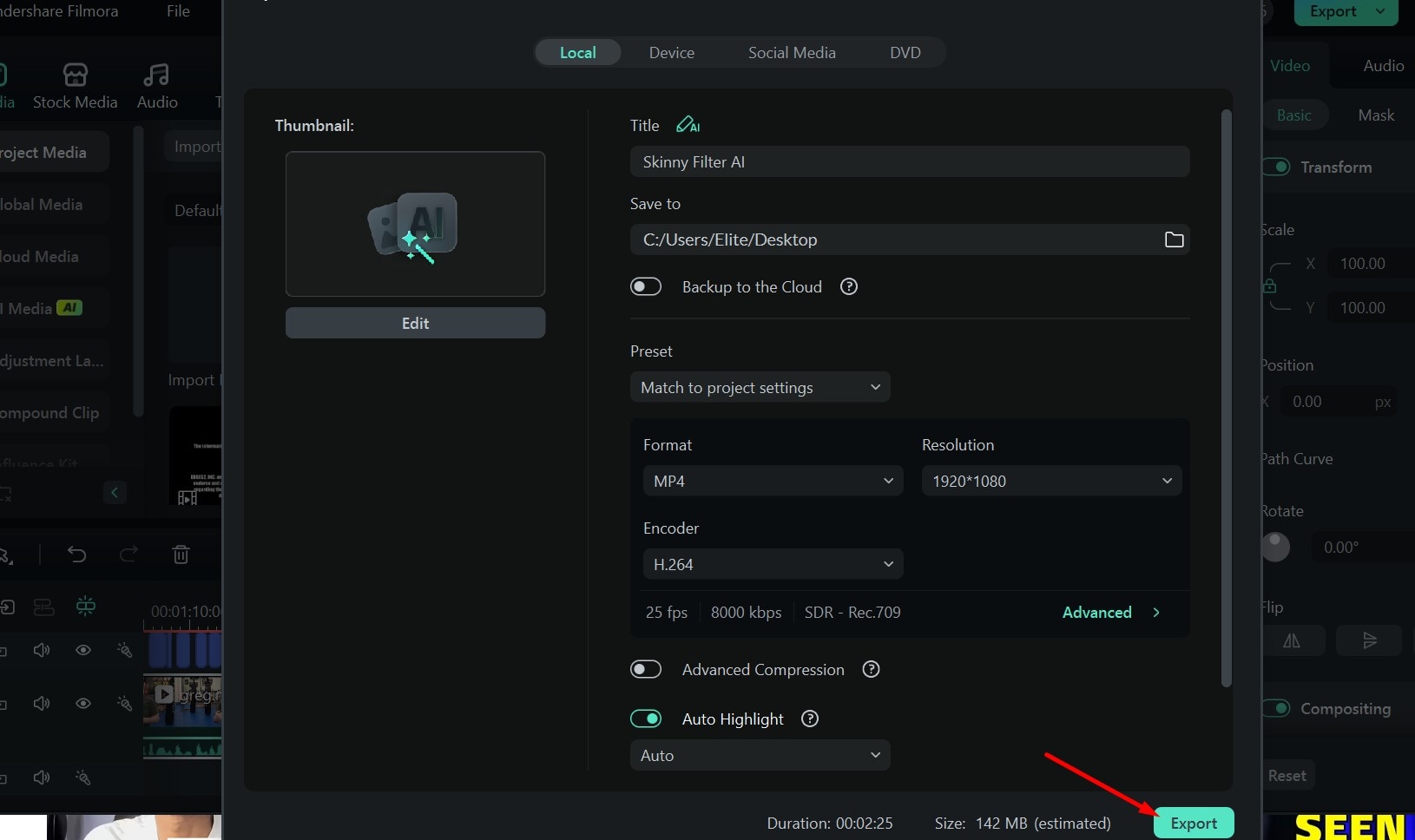Click the AI title generator pen icon
This screenshot has width=1415, height=840.
tap(688, 125)
